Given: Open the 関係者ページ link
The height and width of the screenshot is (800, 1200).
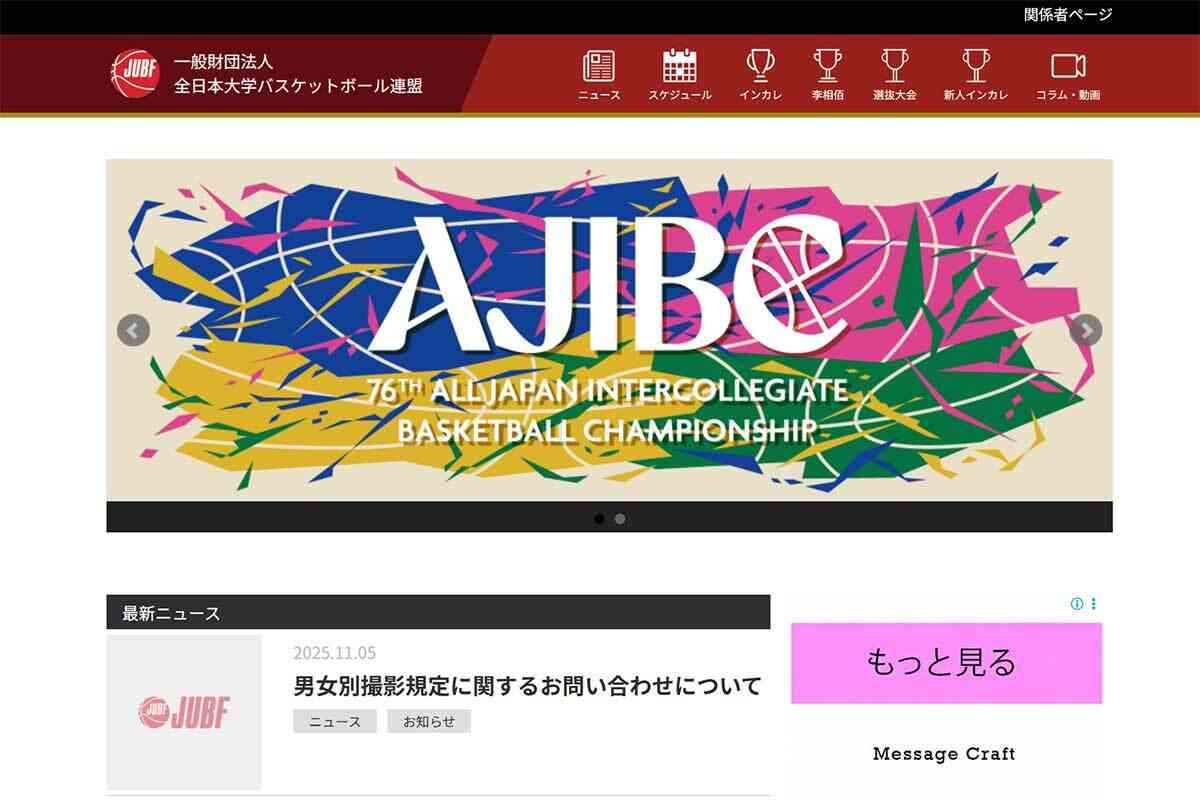Looking at the screenshot, I should pos(1068,15).
